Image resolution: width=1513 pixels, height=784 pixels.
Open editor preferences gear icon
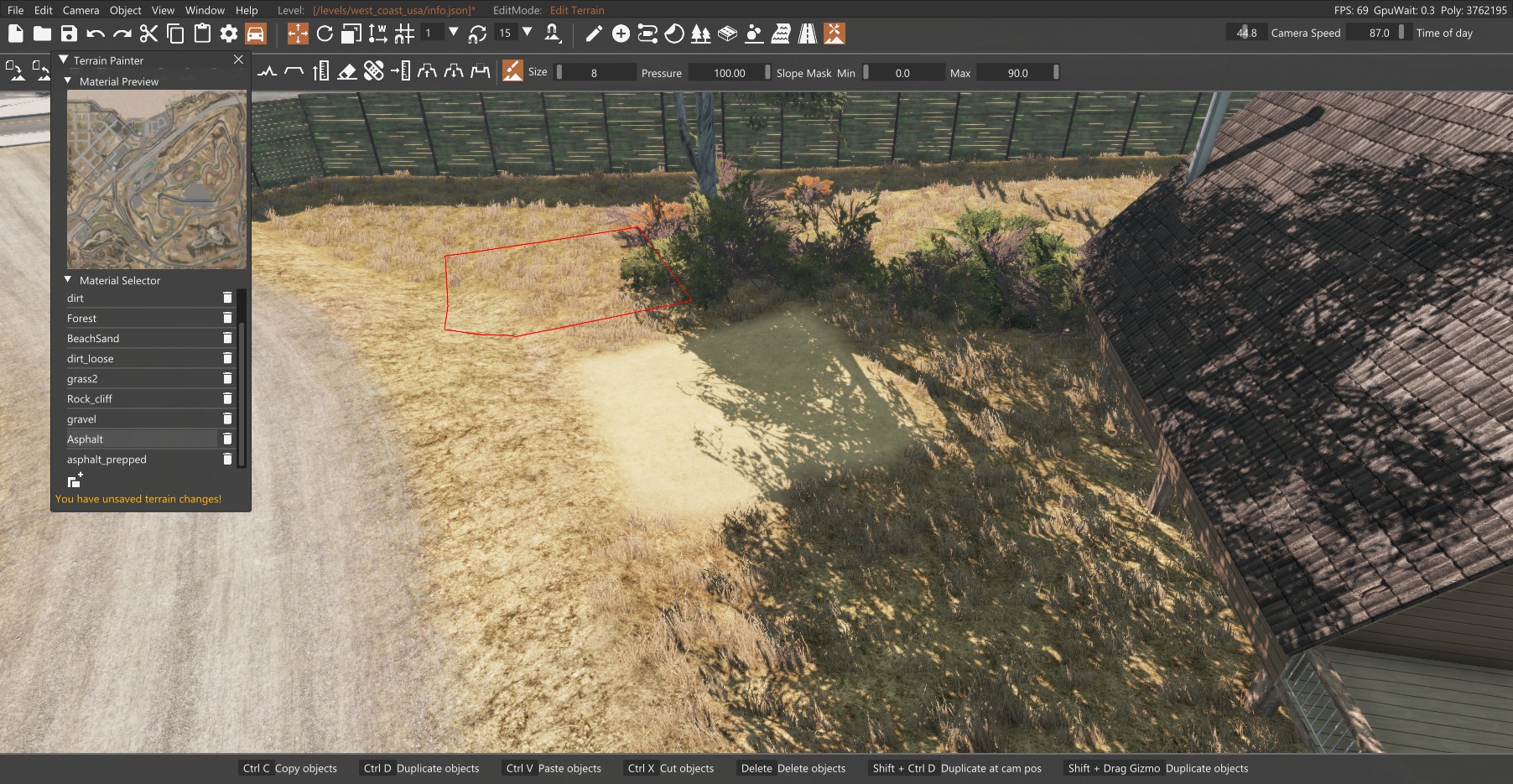[228, 34]
